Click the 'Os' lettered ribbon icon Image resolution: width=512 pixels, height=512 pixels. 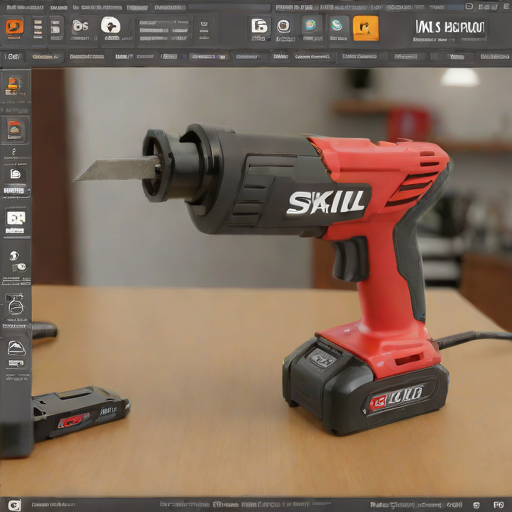80,26
